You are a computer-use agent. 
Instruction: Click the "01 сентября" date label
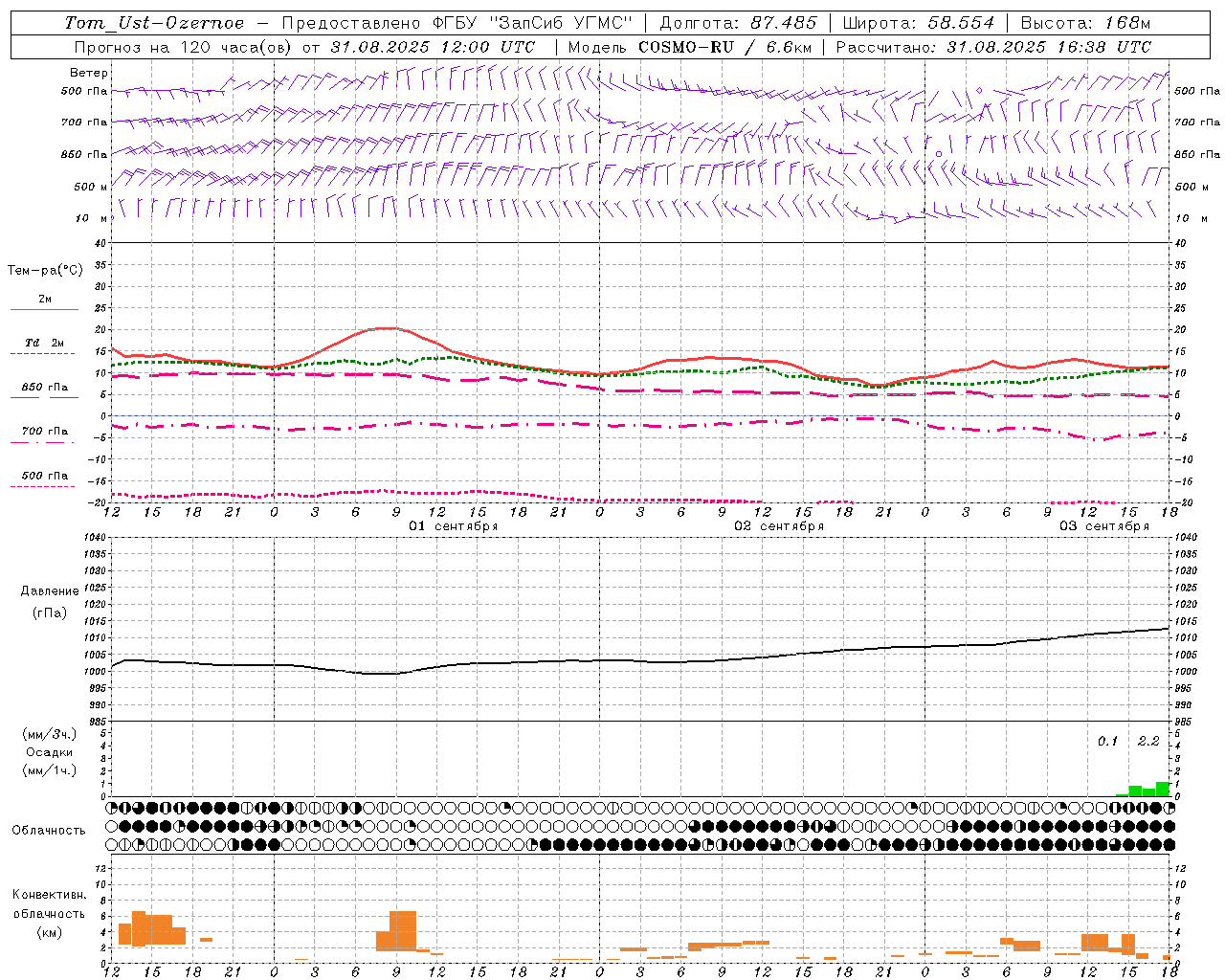tap(454, 526)
